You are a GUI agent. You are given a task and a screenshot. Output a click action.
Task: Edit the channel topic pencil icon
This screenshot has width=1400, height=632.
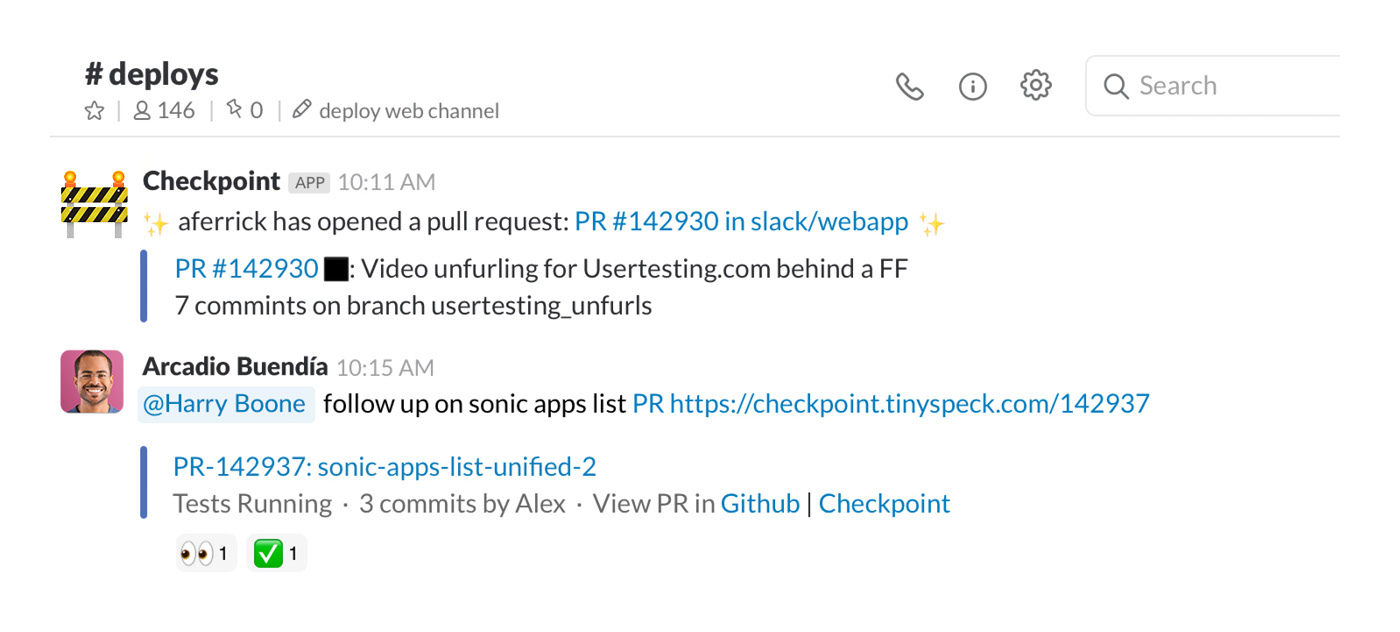[x=301, y=110]
